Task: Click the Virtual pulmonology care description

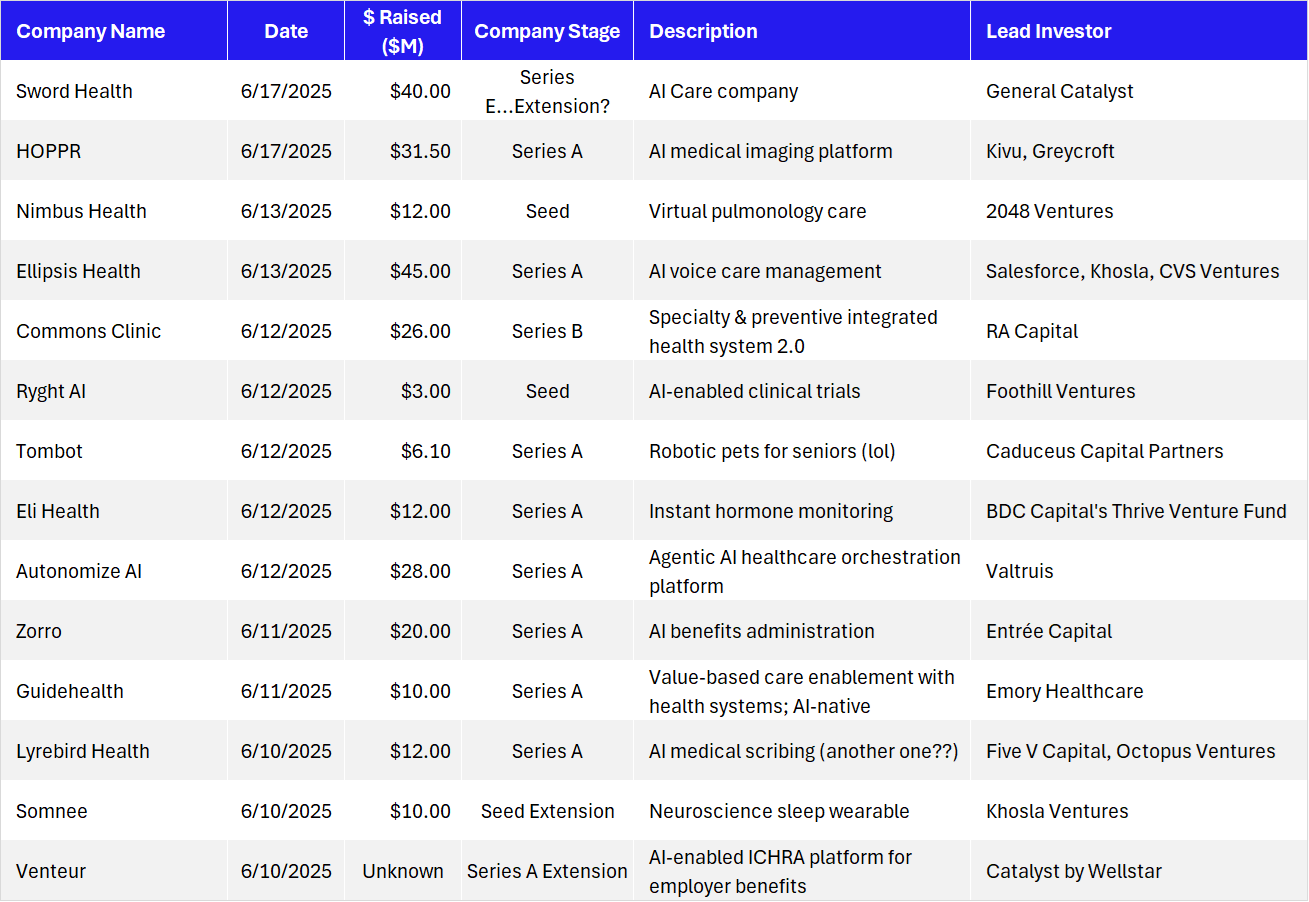Action: 757,211
